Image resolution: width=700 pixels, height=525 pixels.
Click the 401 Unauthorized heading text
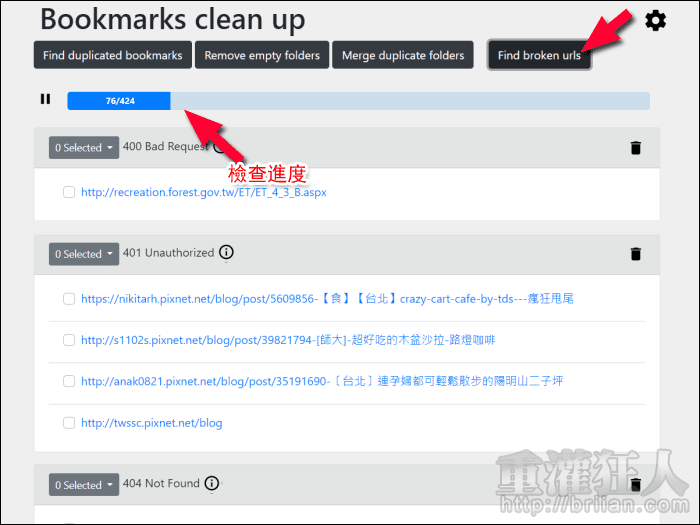click(x=168, y=253)
